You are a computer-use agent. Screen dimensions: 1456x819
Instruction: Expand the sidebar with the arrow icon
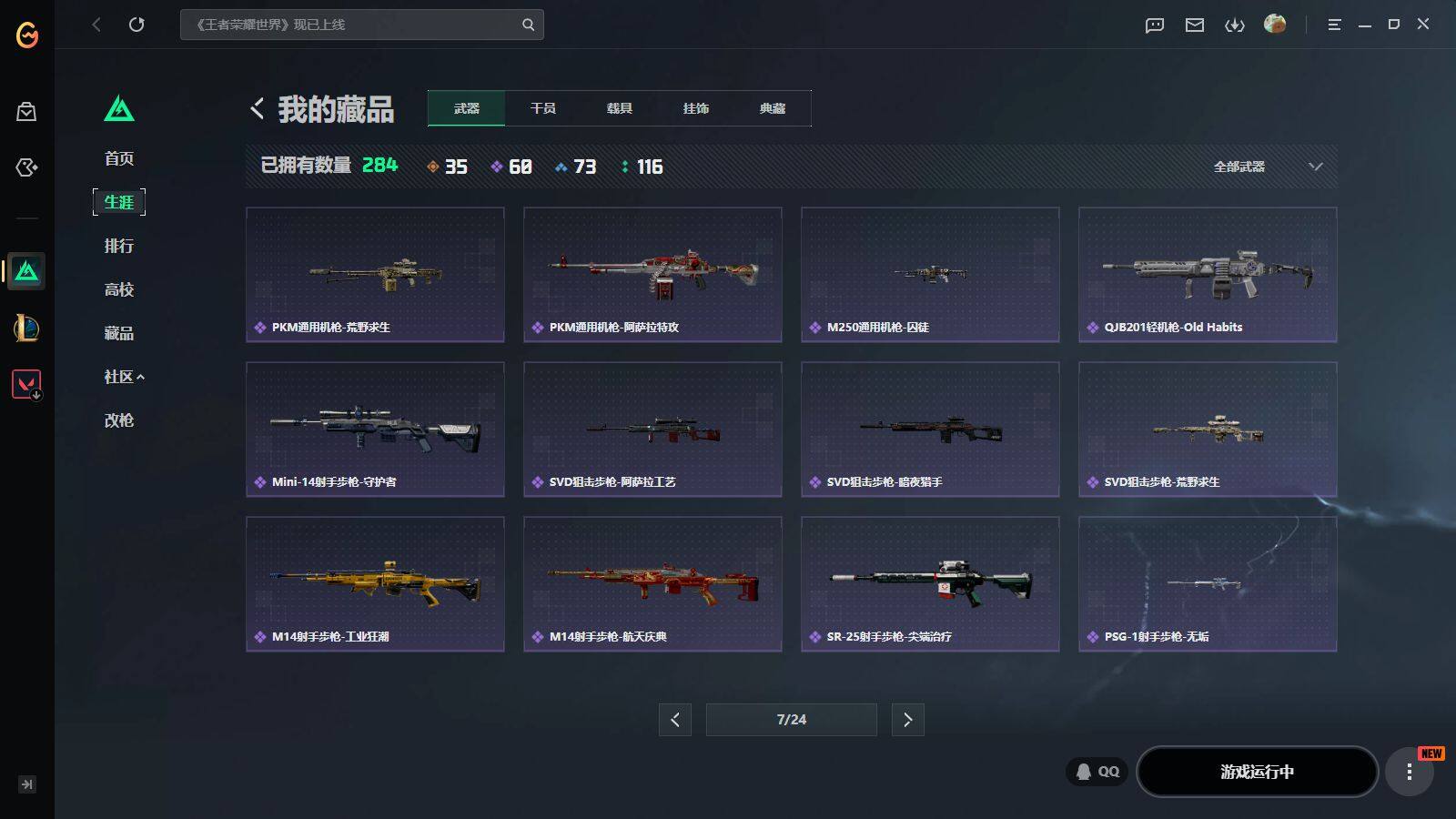click(x=27, y=784)
